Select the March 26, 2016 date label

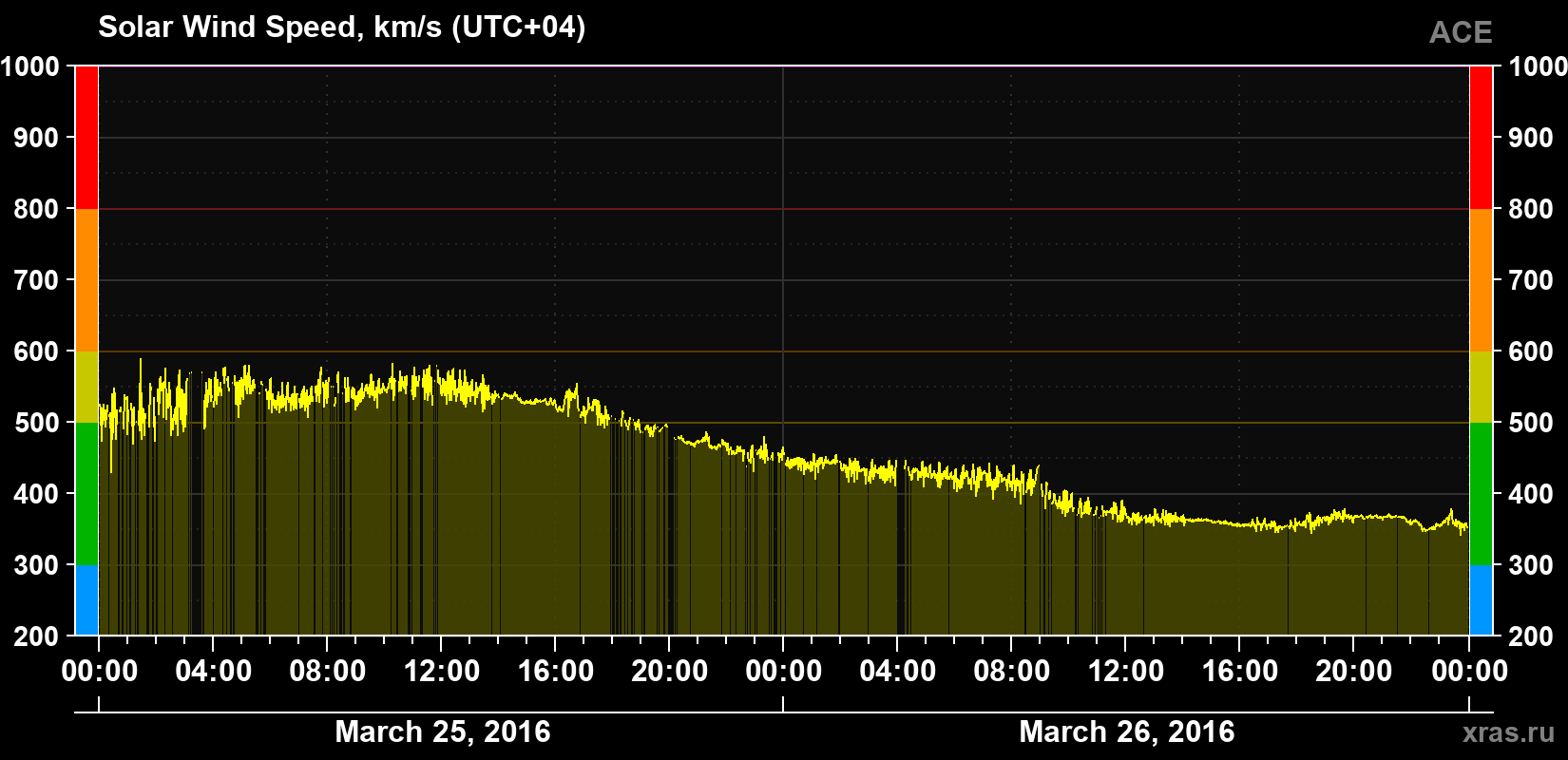pos(1127,731)
